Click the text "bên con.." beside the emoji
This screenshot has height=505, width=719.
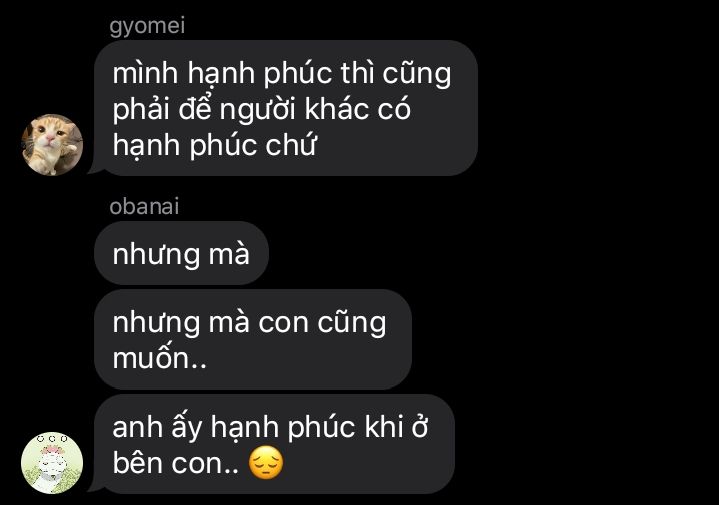pos(176,463)
